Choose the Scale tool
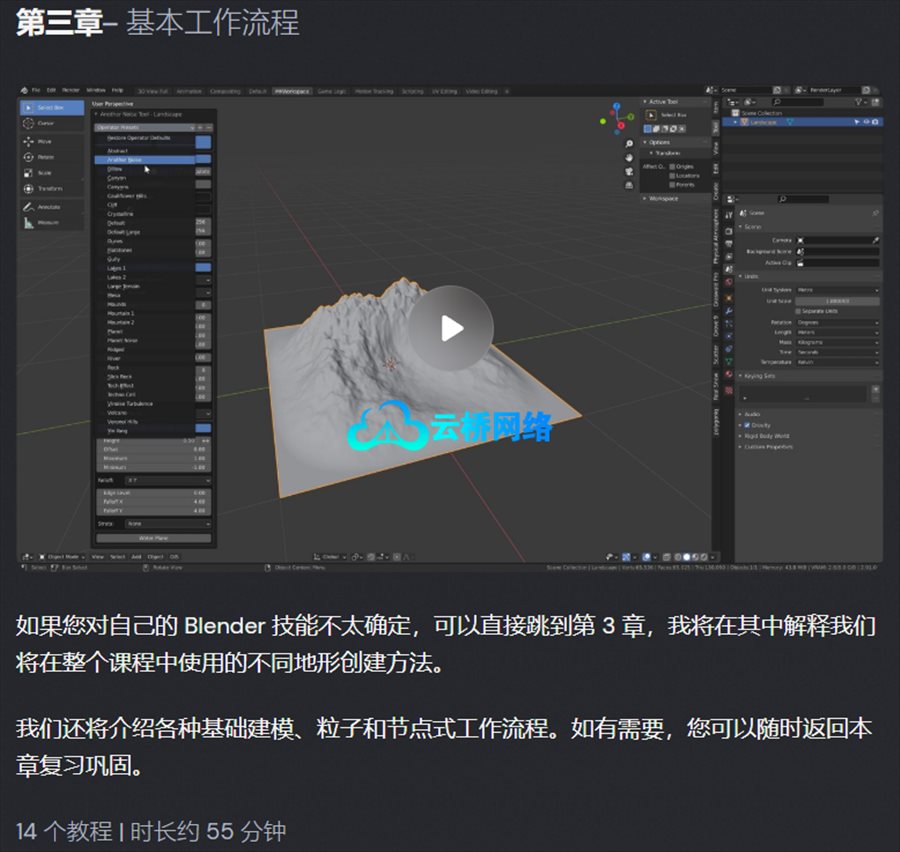900x852 pixels. click(46, 172)
